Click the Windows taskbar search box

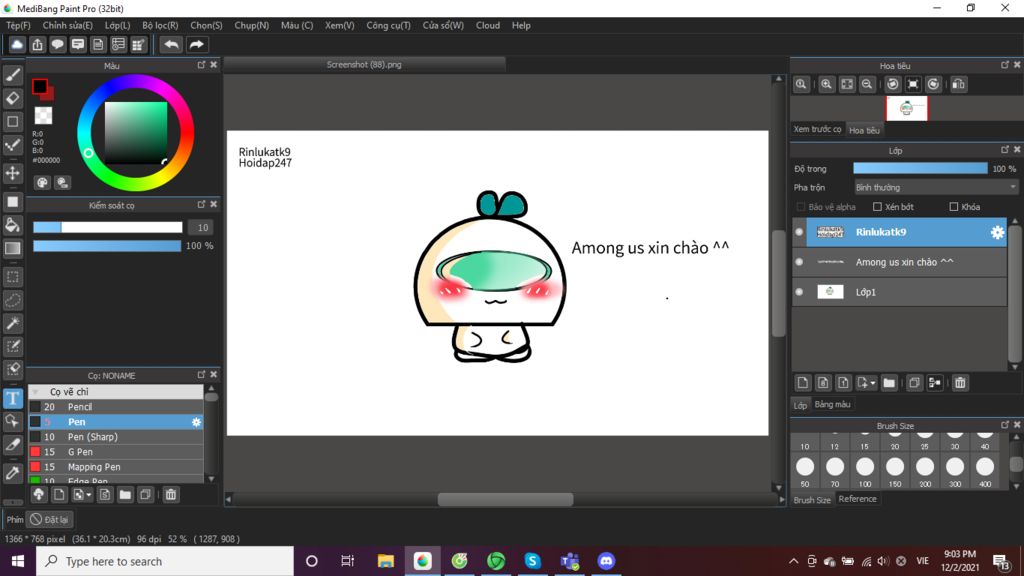click(165, 561)
